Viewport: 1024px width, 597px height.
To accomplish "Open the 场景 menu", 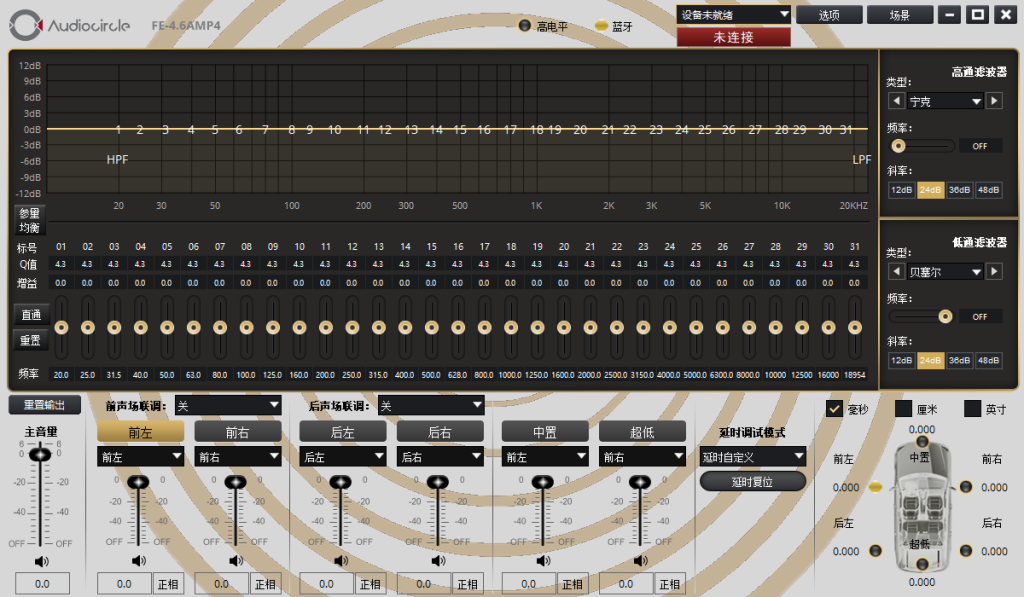I will click(x=900, y=14).
